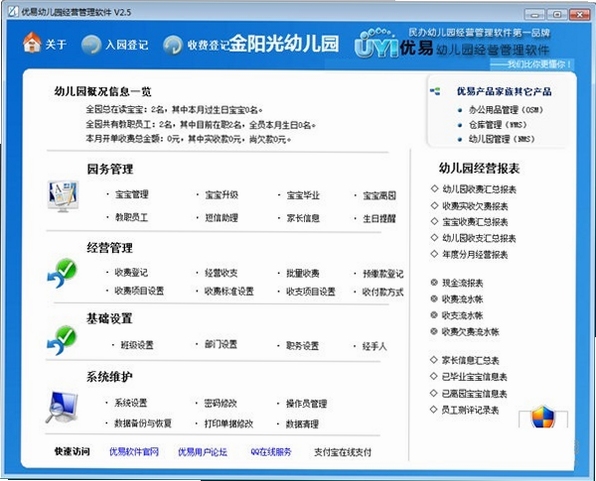596x481 pixels.
Task: Open 收费登记 under 经营管理
Action: pyautogui.click(x=131, y=272)
